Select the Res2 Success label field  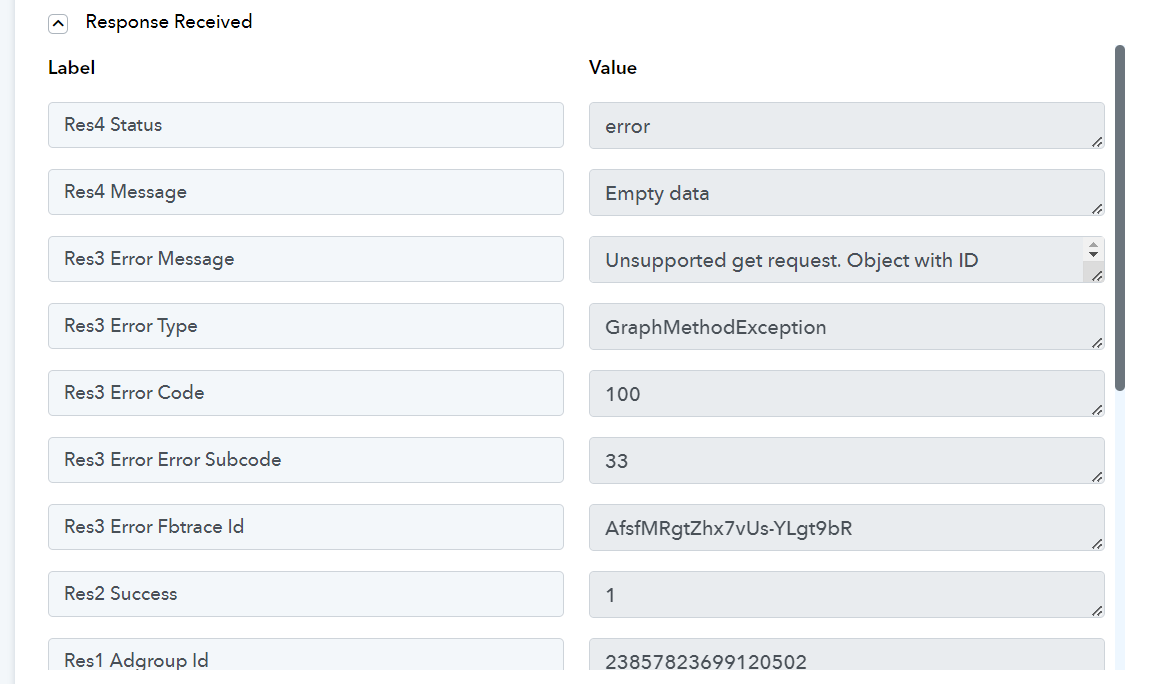click(305, 594)
